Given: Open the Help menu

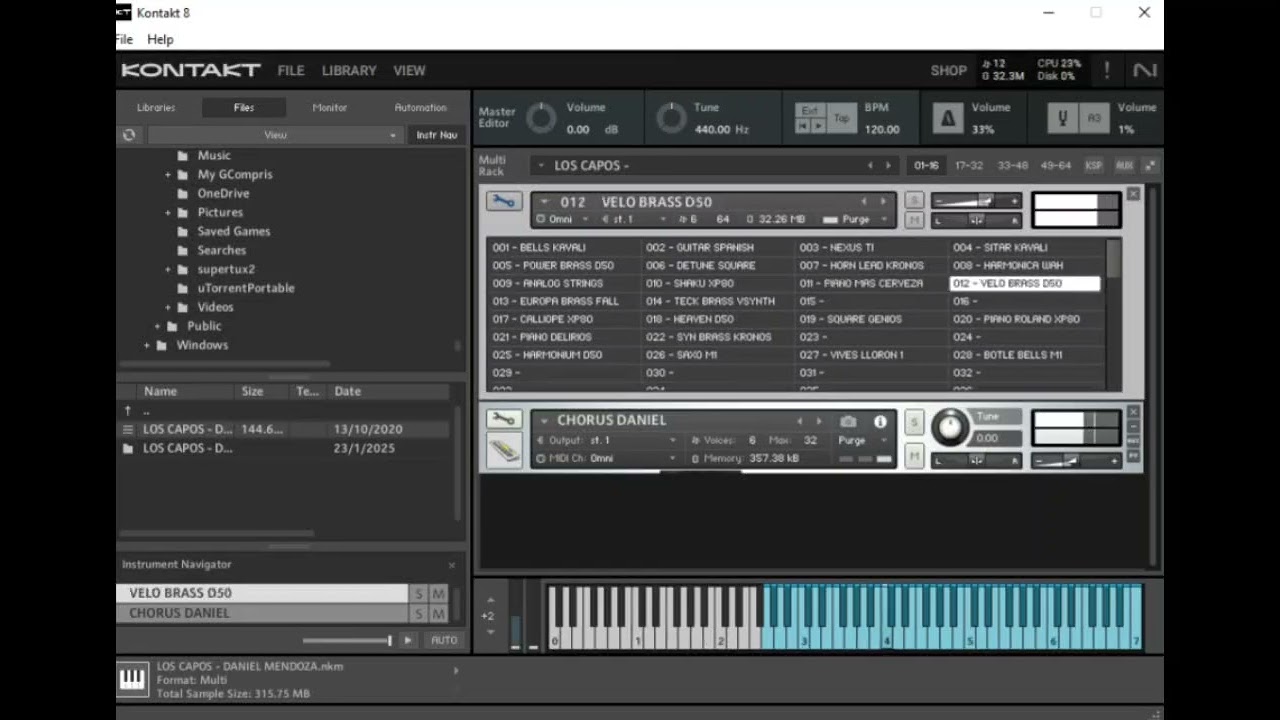Looking at the screenshot, I should coord(160,39).
